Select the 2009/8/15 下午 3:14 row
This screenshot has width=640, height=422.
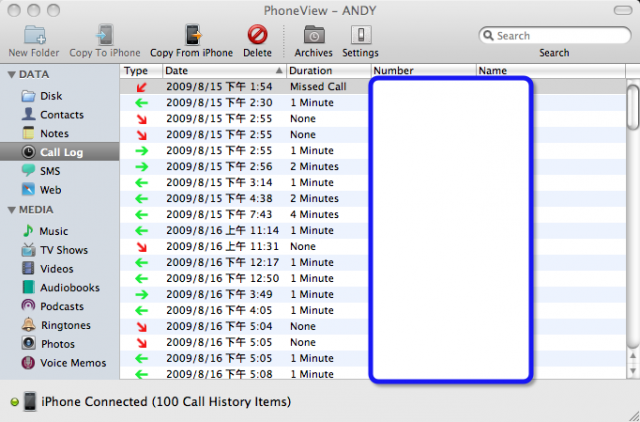tap(373, 182)
